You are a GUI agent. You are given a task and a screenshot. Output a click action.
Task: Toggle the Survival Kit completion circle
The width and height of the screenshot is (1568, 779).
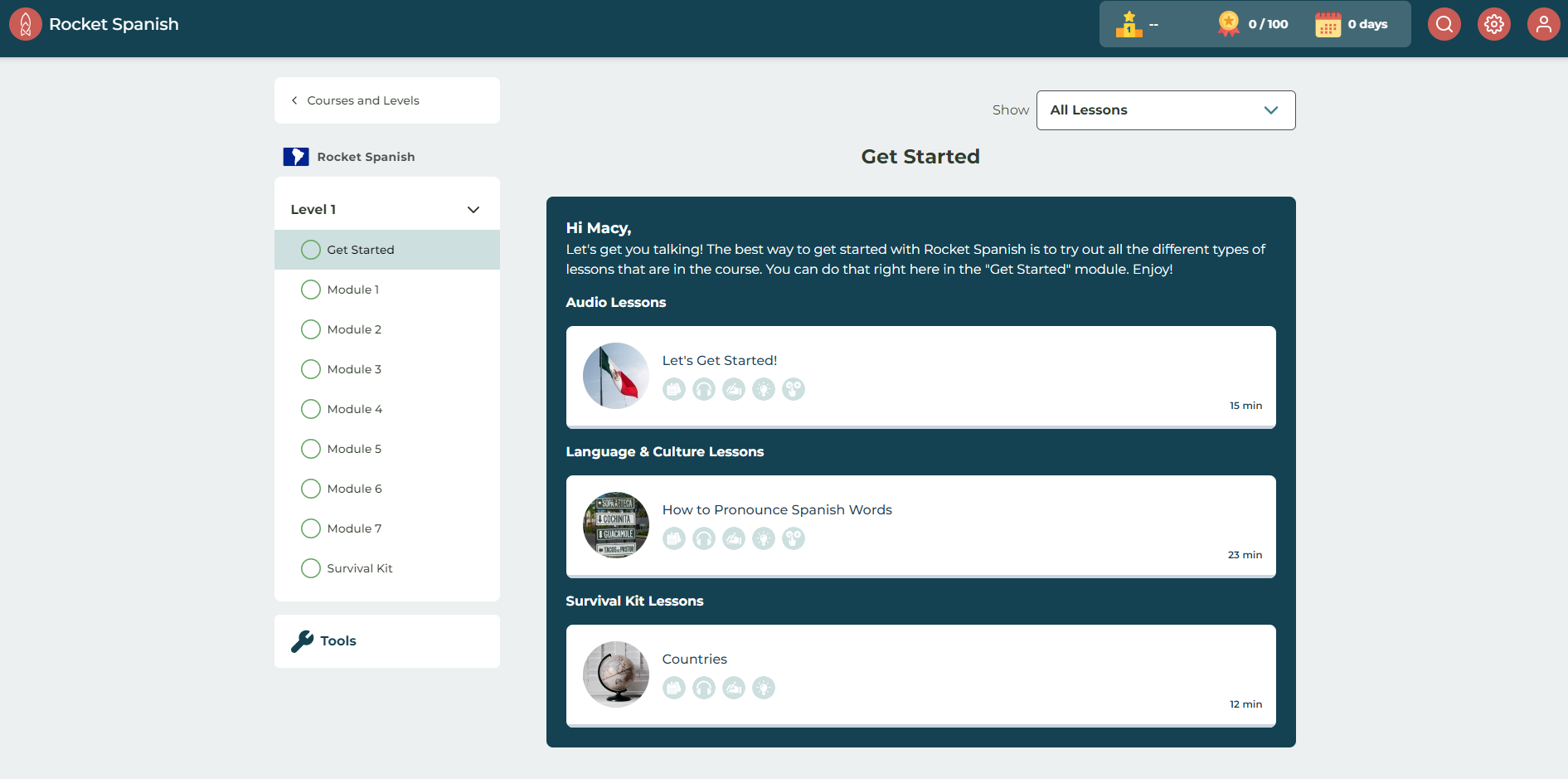click(x=311, y=568)
